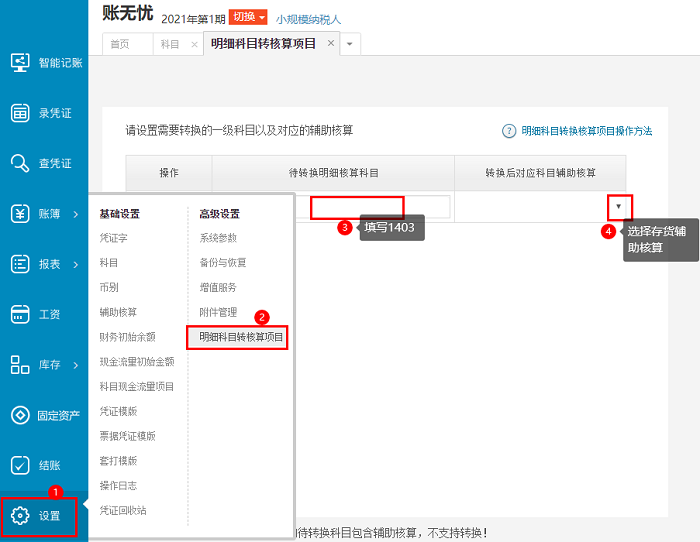Open the tab list dropdown arrow

(349, 44)
